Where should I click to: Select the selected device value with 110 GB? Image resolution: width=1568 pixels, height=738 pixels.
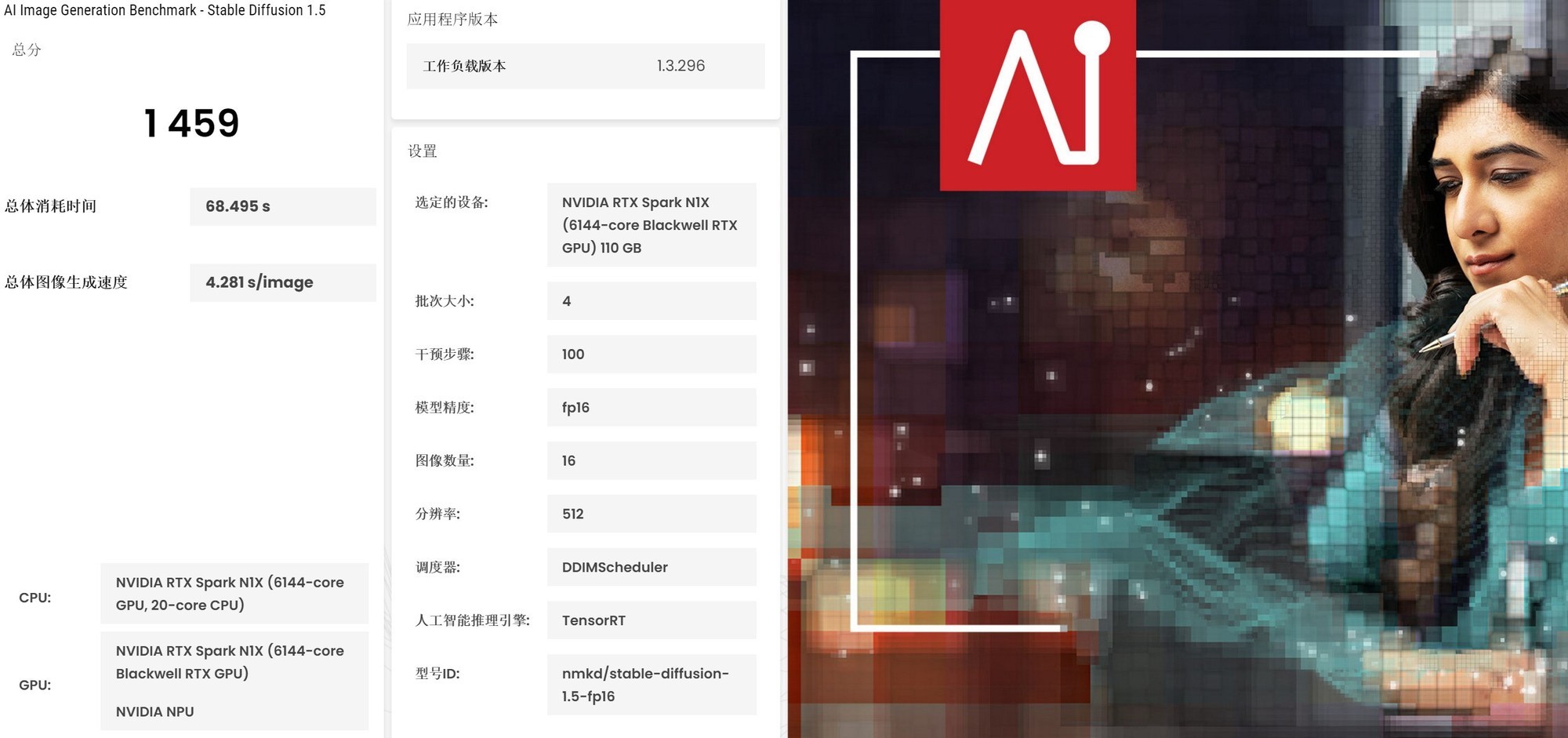tap(652, 225)
